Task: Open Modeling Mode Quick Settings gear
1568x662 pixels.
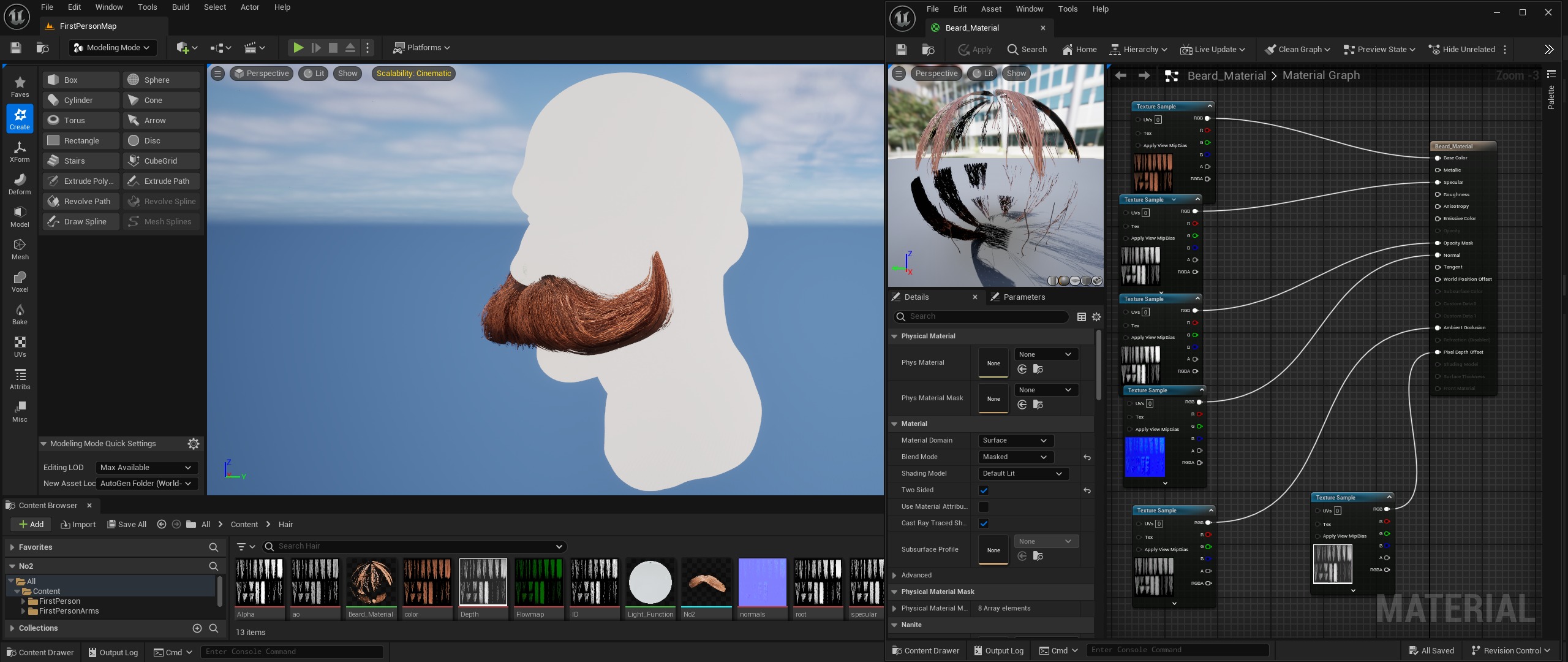Action: click(194, 443)
